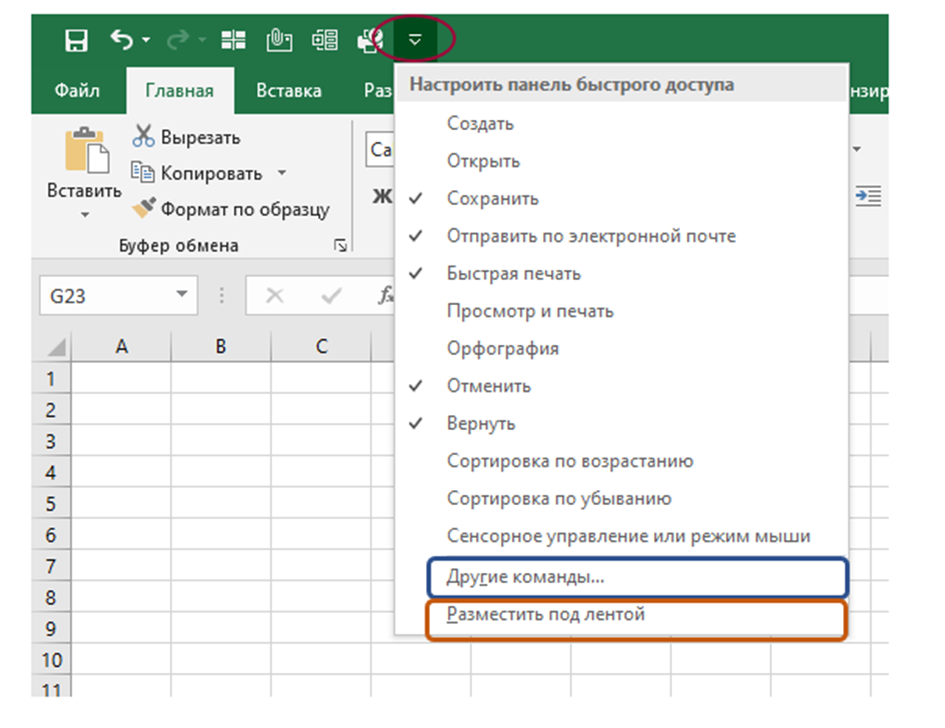Switch to the Главная tab
This screenshot has width=945, height=728.
[180, 90]
